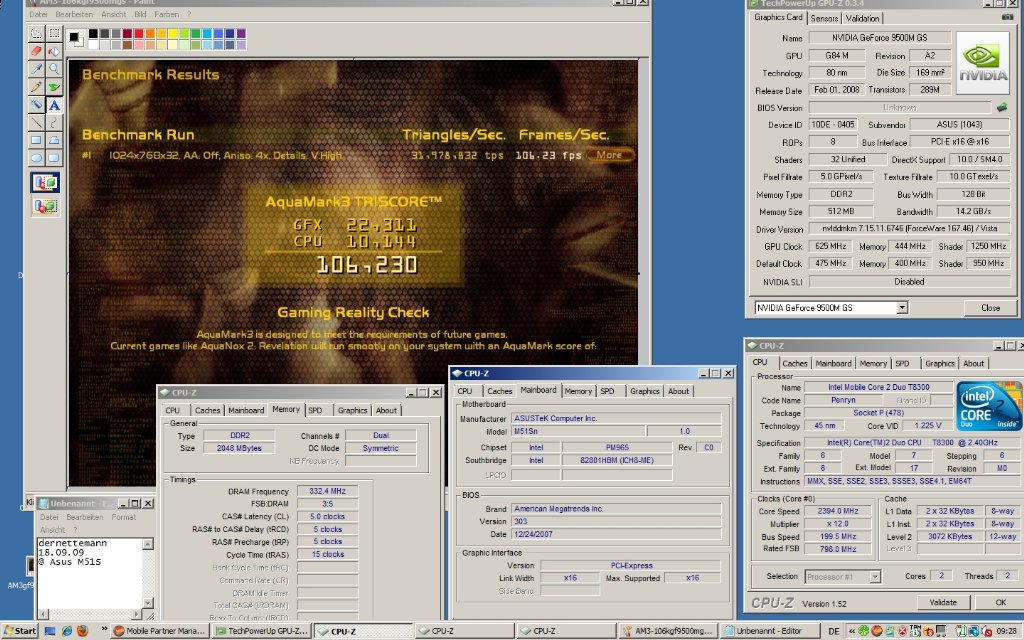Viewport: 1024px width, 640px height.
Task: Open the Processor #1 selection dropdown
Action: [x=874, y=577]
